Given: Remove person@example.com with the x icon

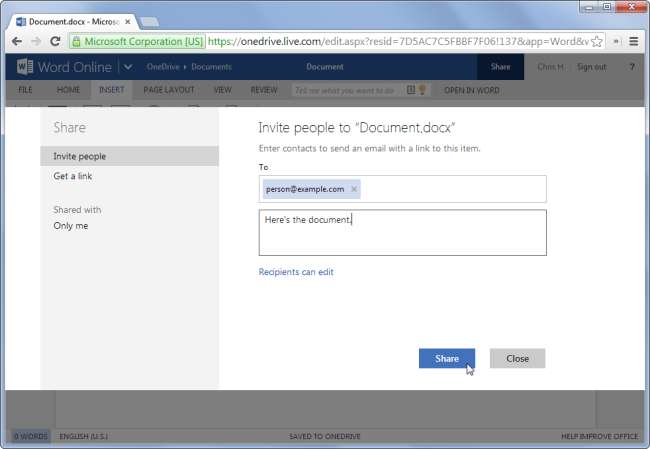Looking at the screenshot, I should tap(354, 189).
